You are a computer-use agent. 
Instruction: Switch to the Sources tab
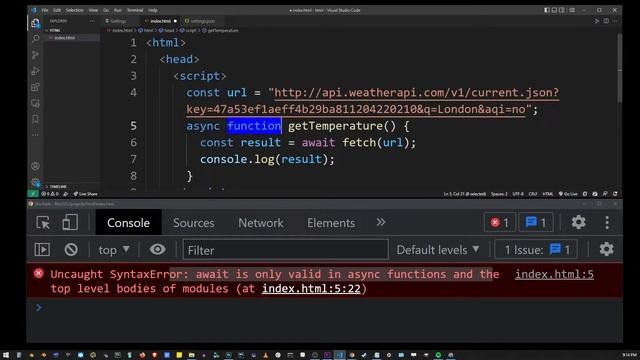tap(193, 223)
